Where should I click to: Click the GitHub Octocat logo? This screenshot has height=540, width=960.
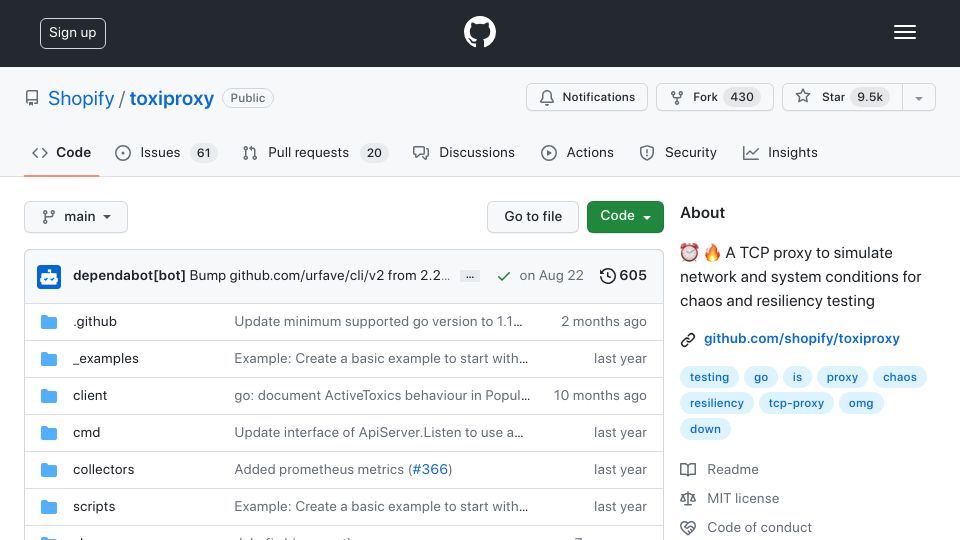coord(479,32)
